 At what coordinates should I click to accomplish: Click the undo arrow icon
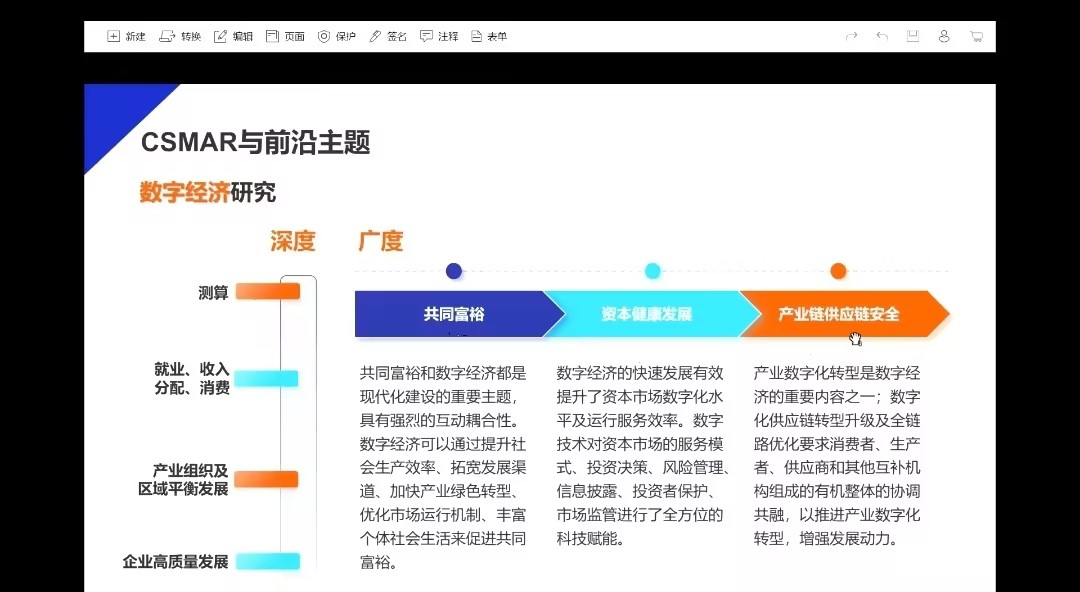tap(882, 36)
